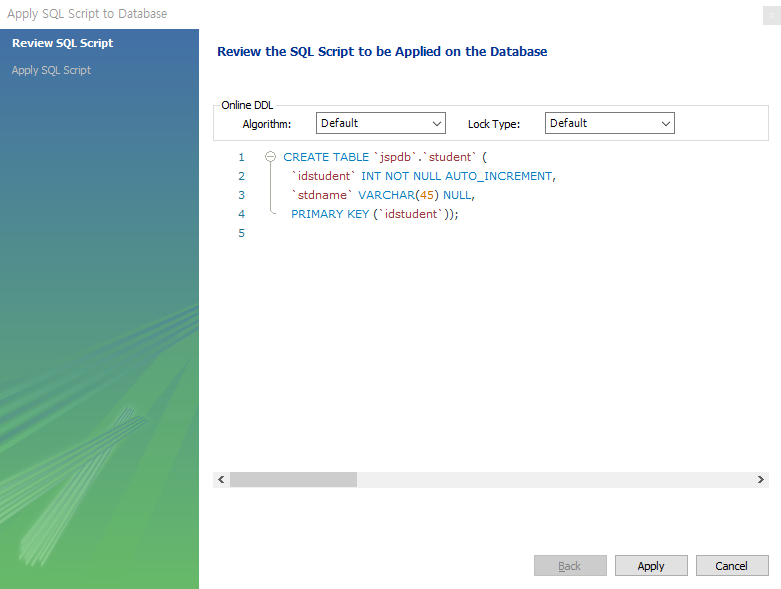
Task: Click the `stdname` column name on line 3
Action: (322, 195)
